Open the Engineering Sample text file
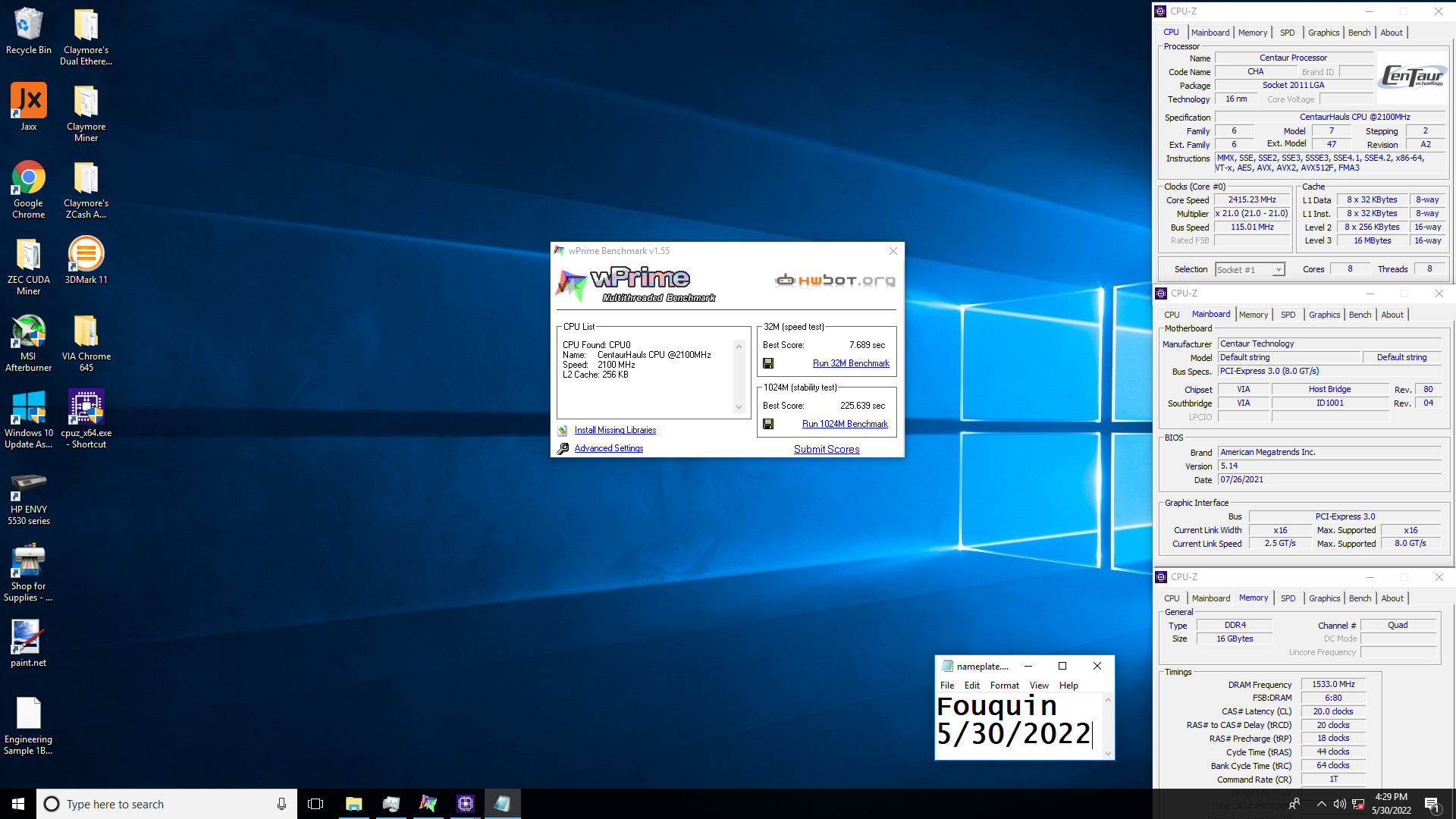1456x819 pixels. (28, 726)
